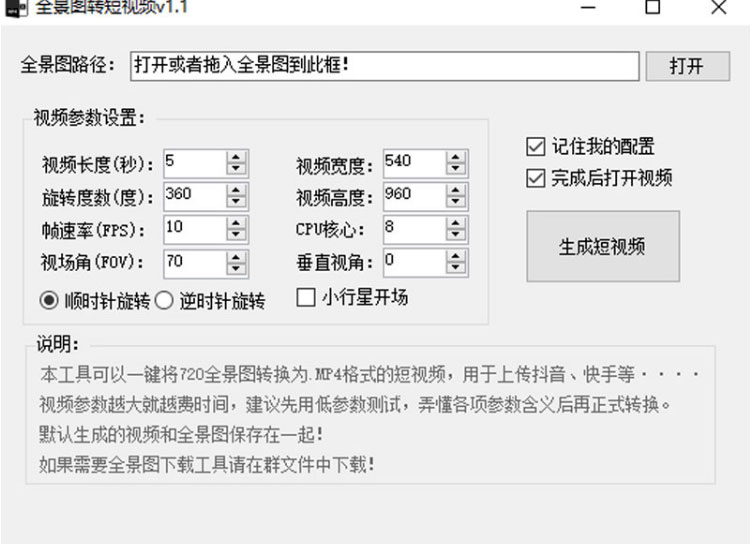Screen dimensions: 756x544
Task: Click the 帧速率(FPS) value field showing 10
Action: click(x=195, y=229)
